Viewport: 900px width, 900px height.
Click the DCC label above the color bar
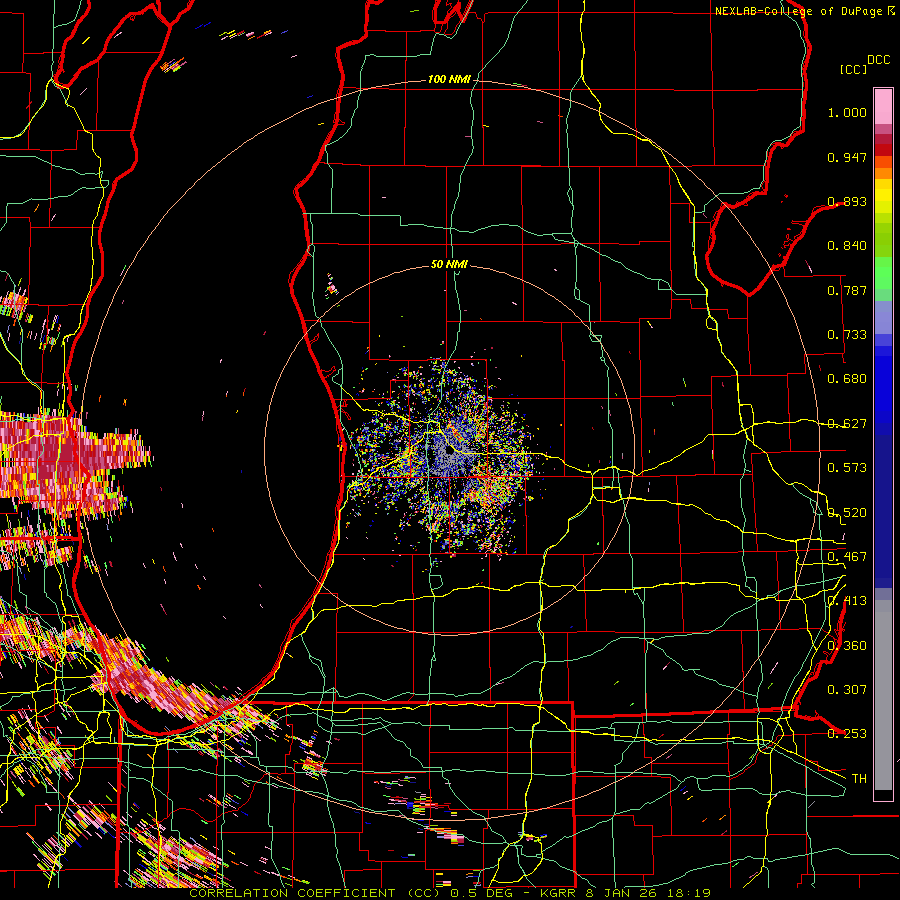[878, 60]
